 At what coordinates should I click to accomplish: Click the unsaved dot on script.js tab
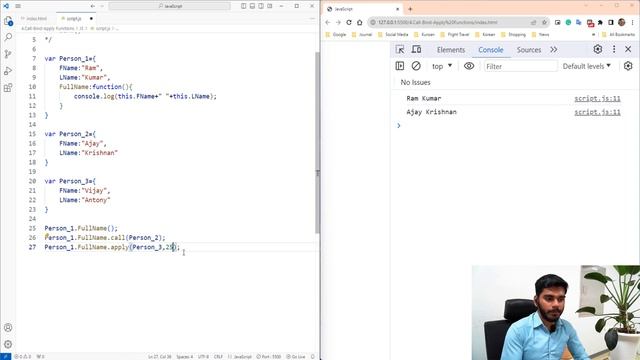(91, 19)
